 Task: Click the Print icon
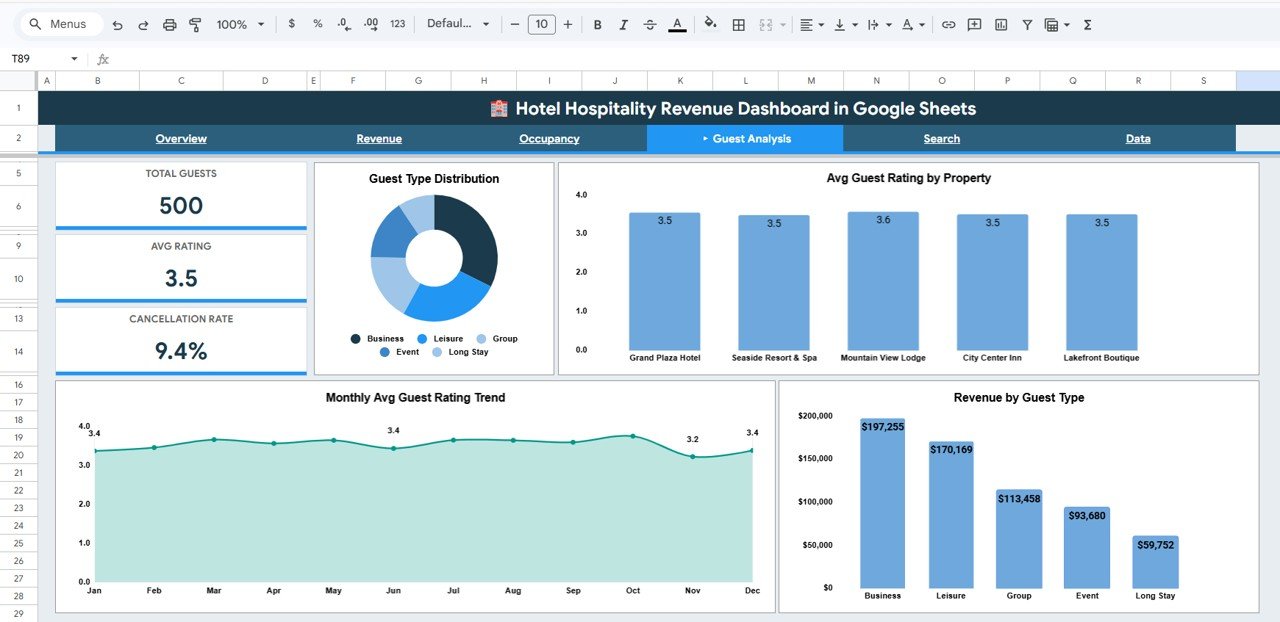click(x=169, y=24)
